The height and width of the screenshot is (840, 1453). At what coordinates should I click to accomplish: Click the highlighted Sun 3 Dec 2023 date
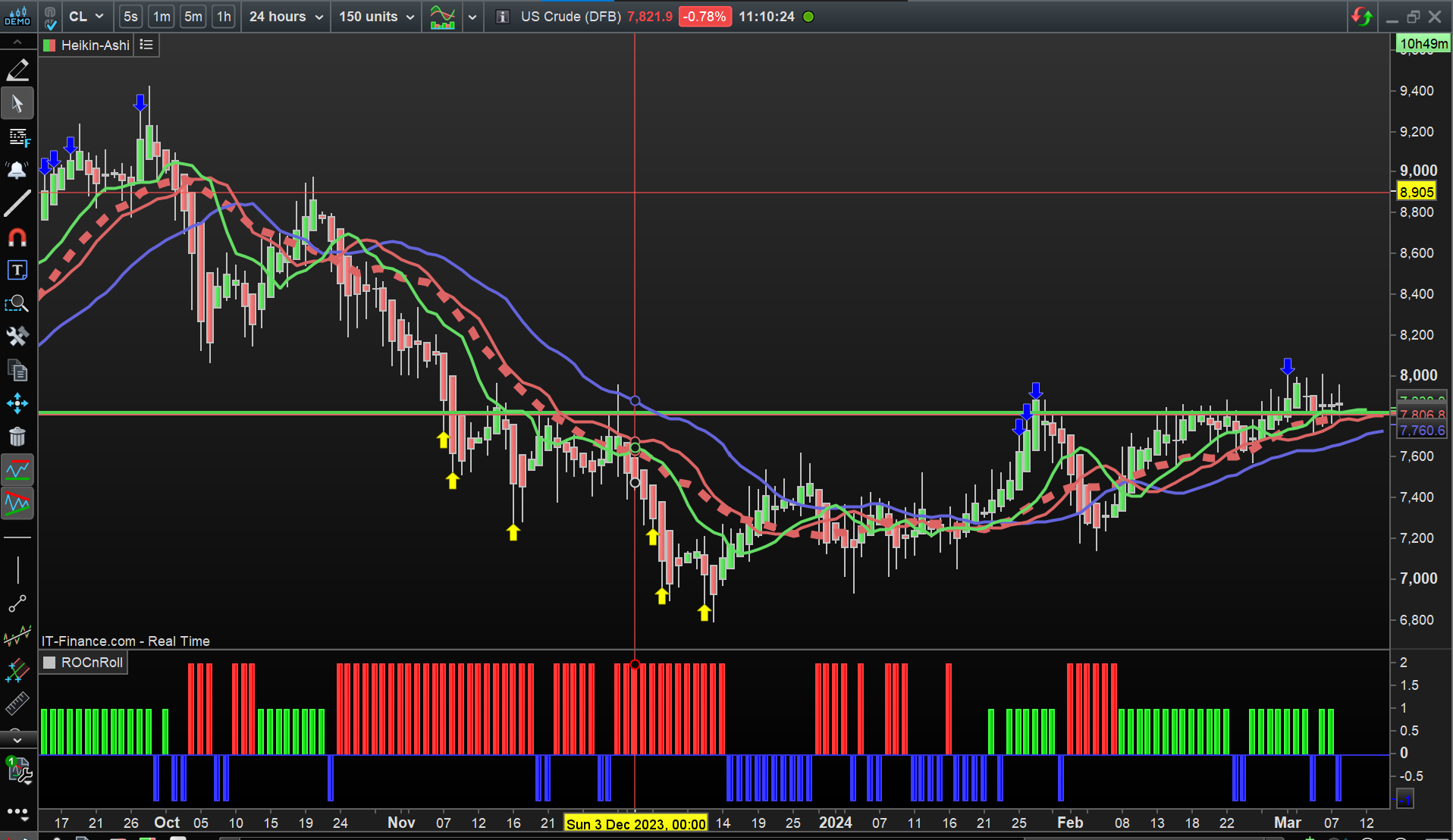click(x=635, y=823)
